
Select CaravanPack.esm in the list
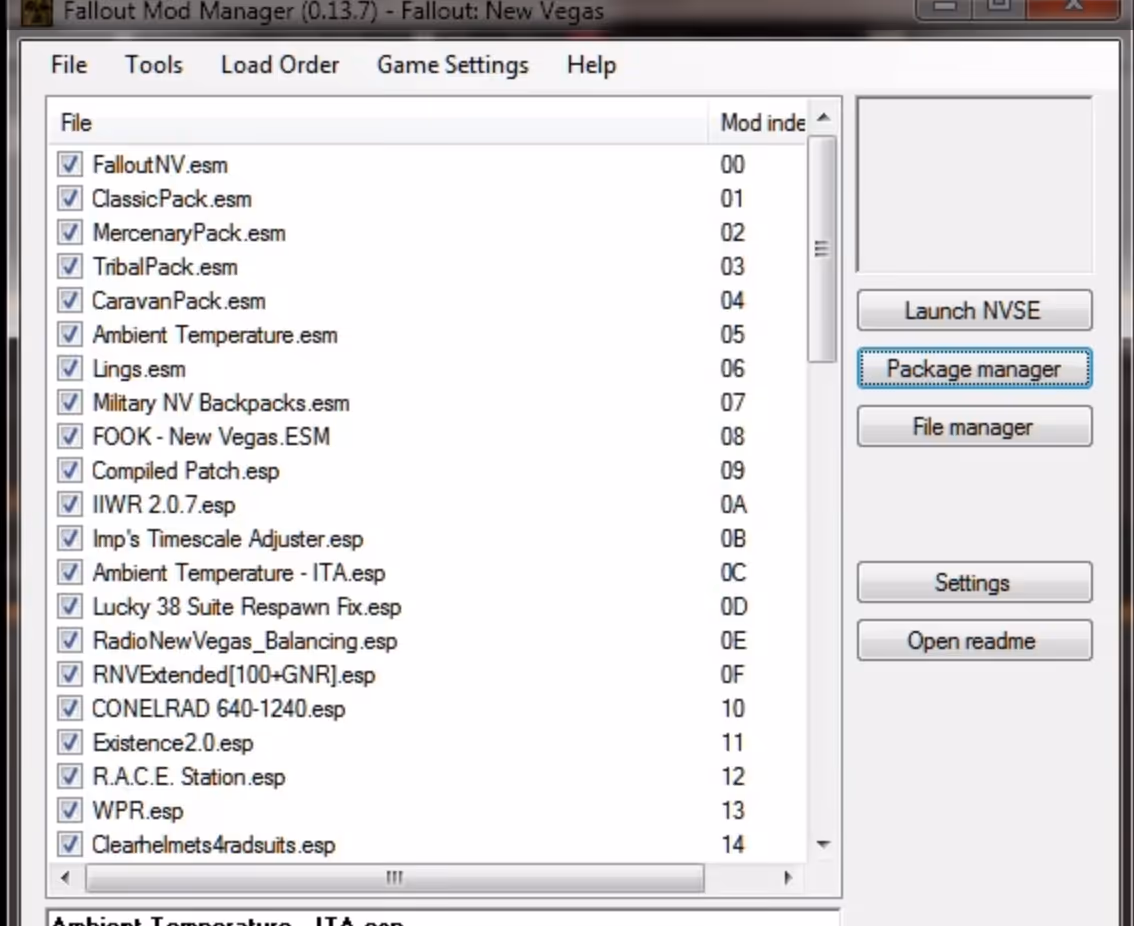pos(179,301)
